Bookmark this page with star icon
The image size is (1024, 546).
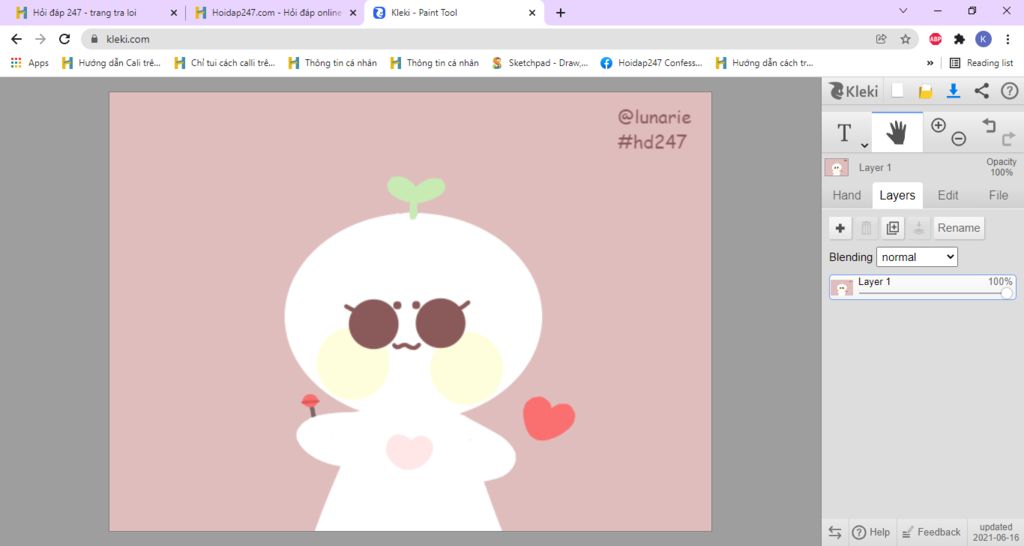[x=905, y=39]
